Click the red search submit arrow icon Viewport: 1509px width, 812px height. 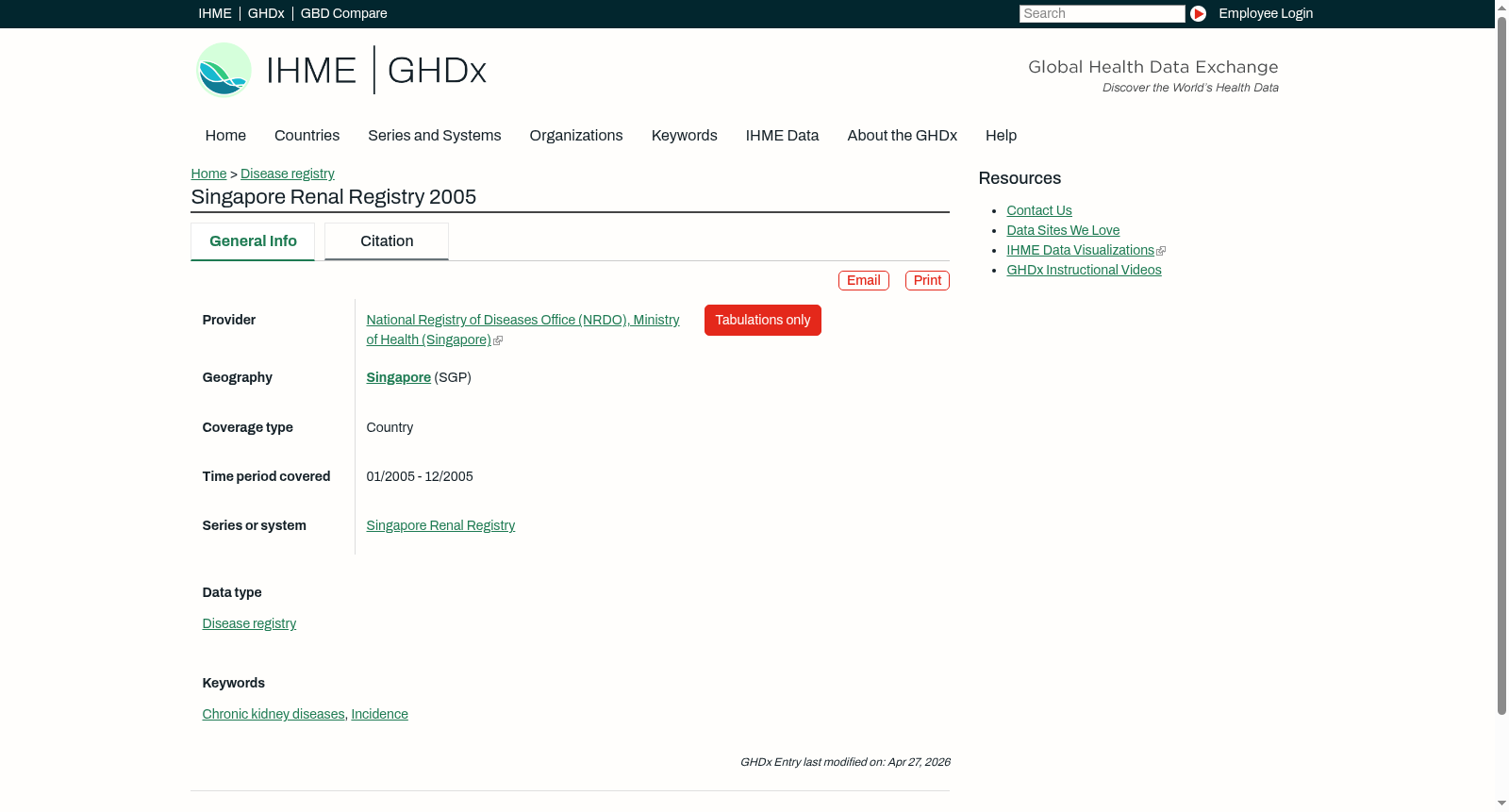pos(1198,13)
